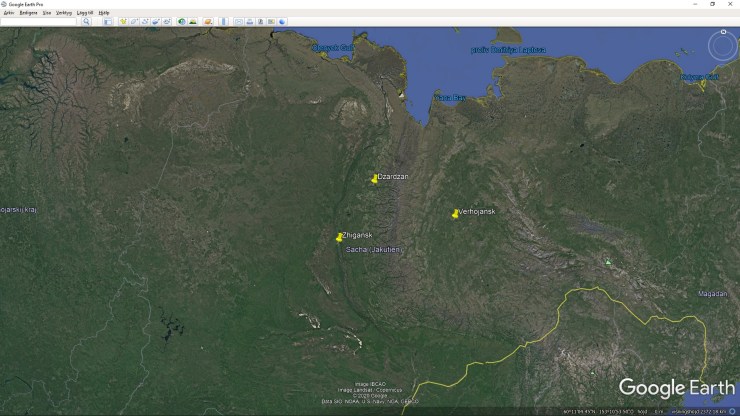Click the Print icon in toolbar
Screen dimensions: 740x416
pyautogui.click(x=249, y=21)
